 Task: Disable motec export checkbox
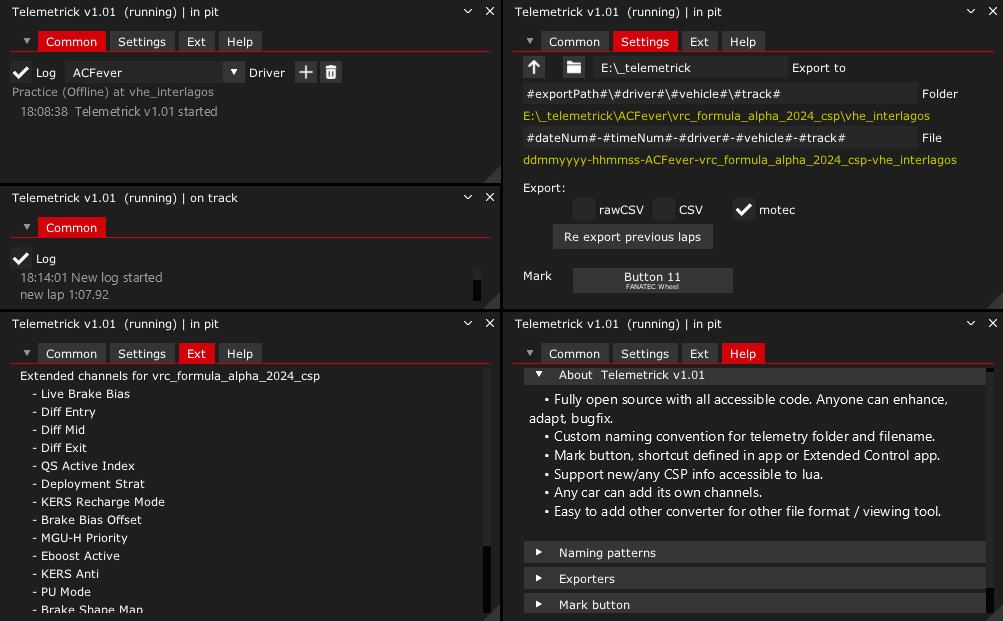[743, 209]
